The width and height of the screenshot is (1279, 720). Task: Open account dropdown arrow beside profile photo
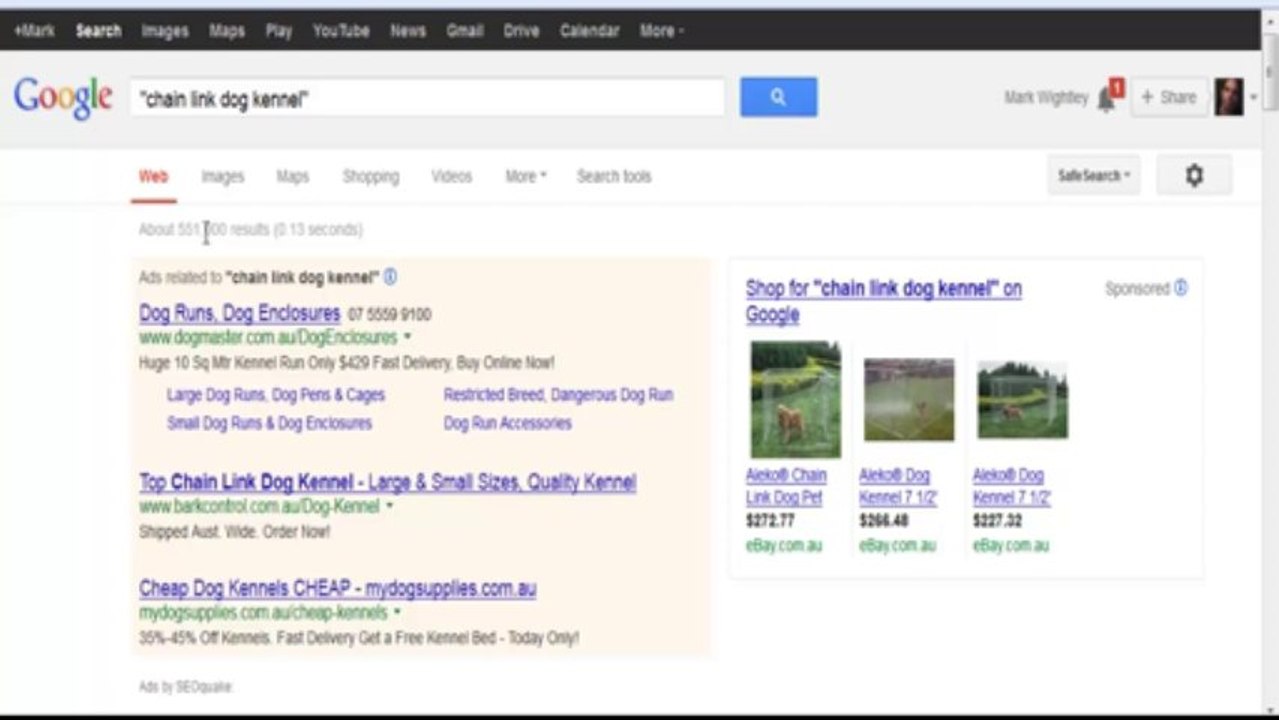(x=1253, y=98)
